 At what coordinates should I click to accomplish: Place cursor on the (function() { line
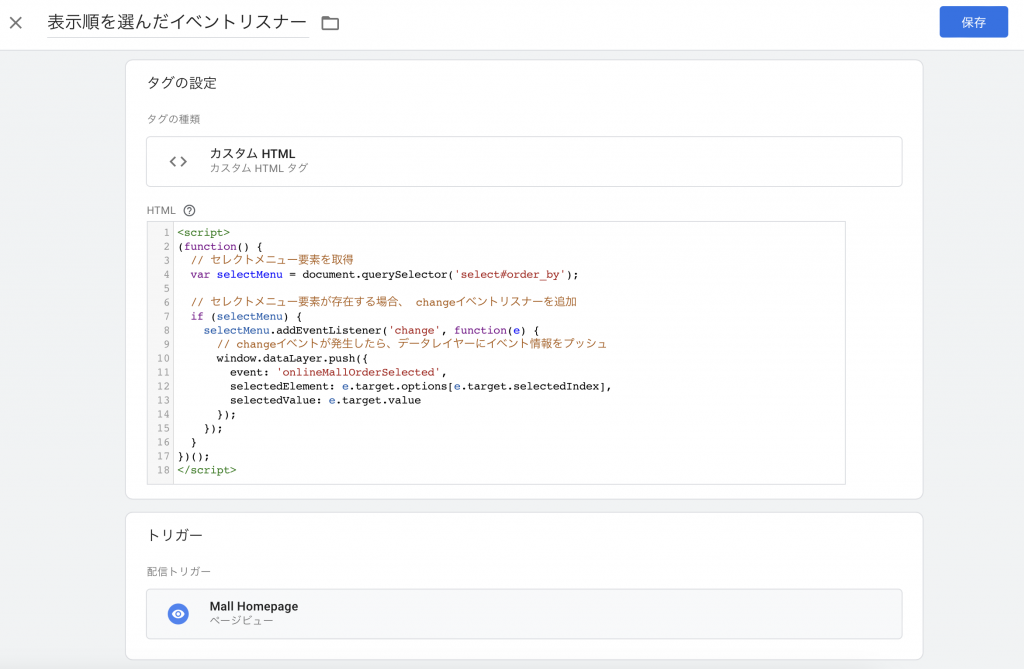point(219,246)
